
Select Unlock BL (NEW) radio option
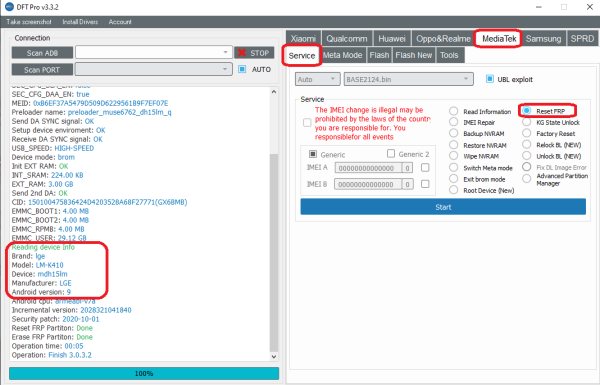click(x=527, y=156)
